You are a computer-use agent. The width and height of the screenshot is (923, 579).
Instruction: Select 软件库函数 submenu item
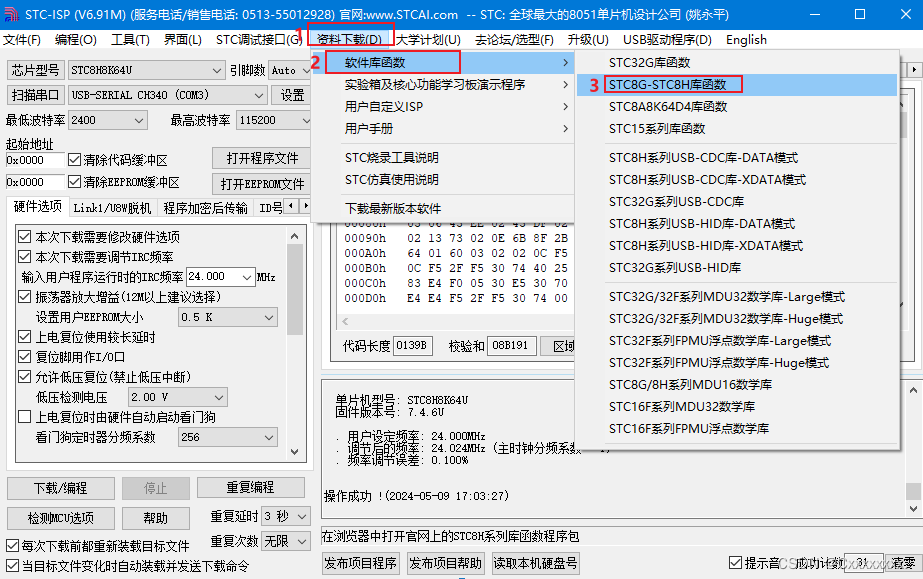coord(443,62)
